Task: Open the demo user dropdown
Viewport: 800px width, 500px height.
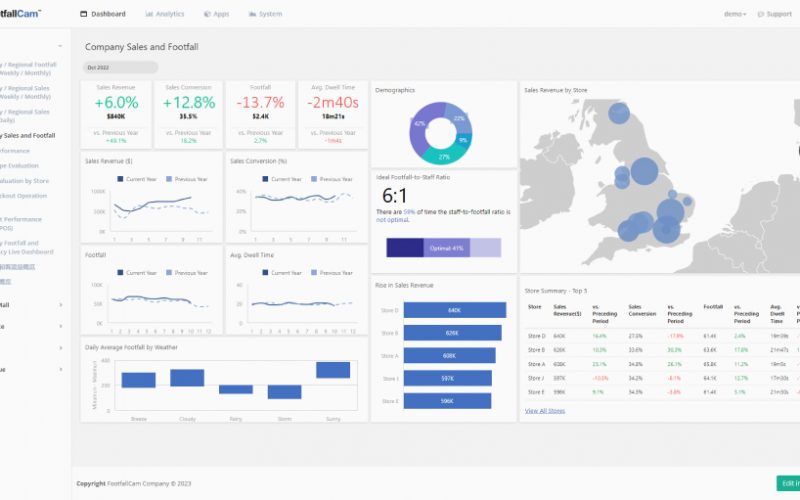Action: point(735,14)
